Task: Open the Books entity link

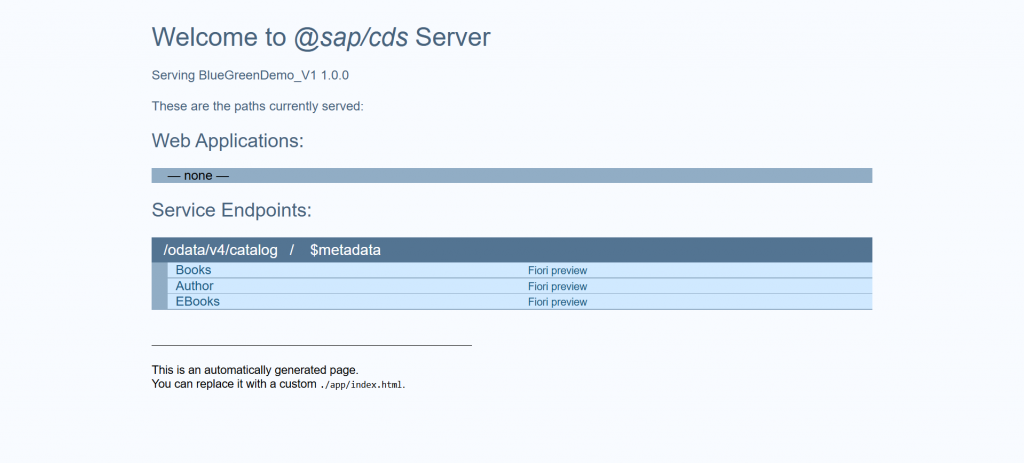Action: (193, 270)
